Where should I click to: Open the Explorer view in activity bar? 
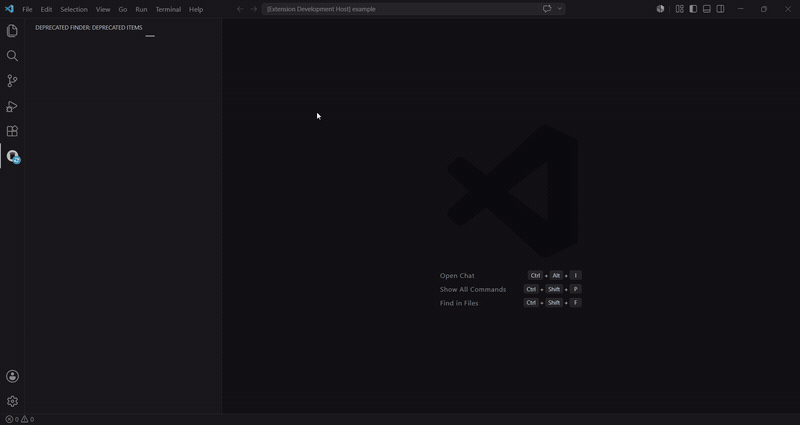coord(12,31)
